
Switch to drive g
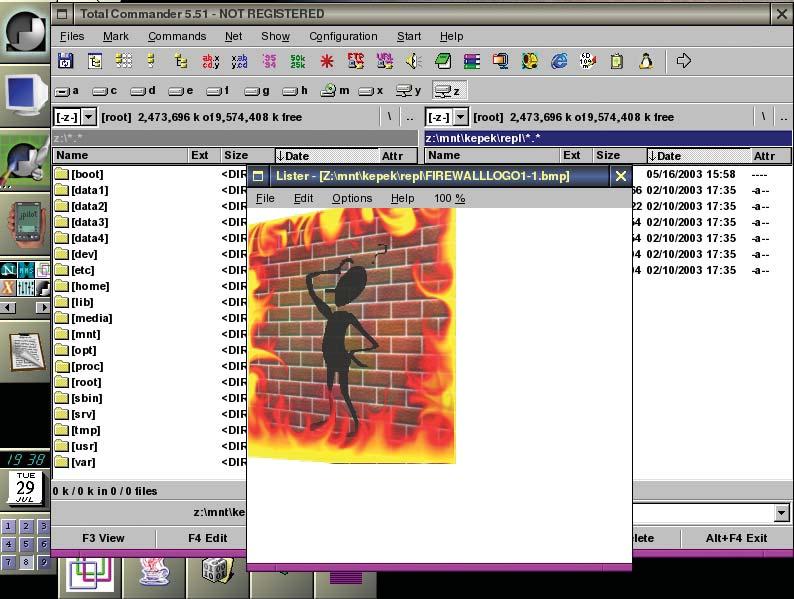click(x=257, y=91)
